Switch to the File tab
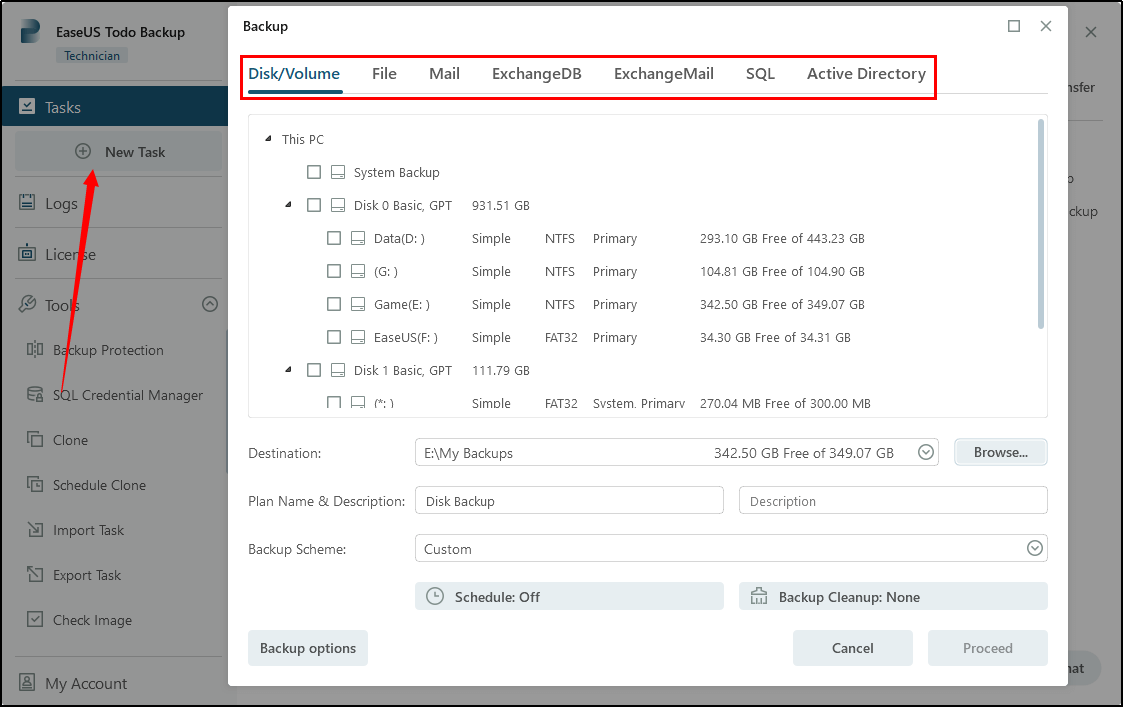 pos(384,74)
